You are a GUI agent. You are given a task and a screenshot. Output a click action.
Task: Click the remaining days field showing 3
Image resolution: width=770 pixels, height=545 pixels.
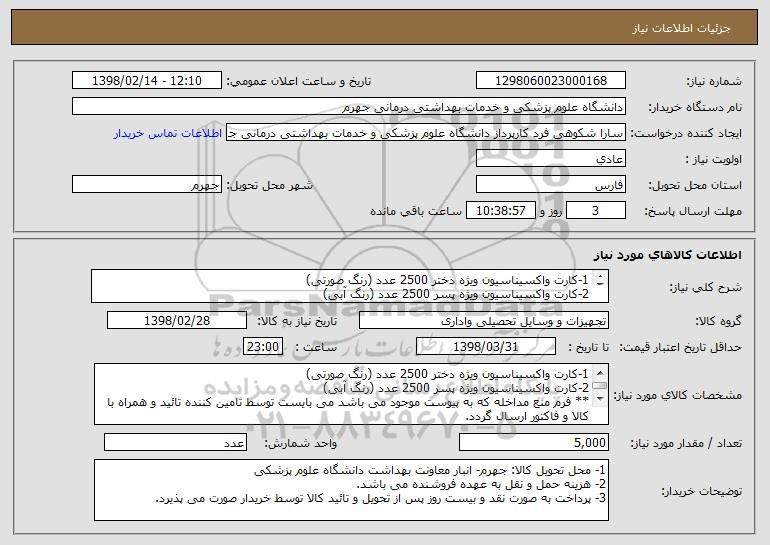(x=596, y=211)
